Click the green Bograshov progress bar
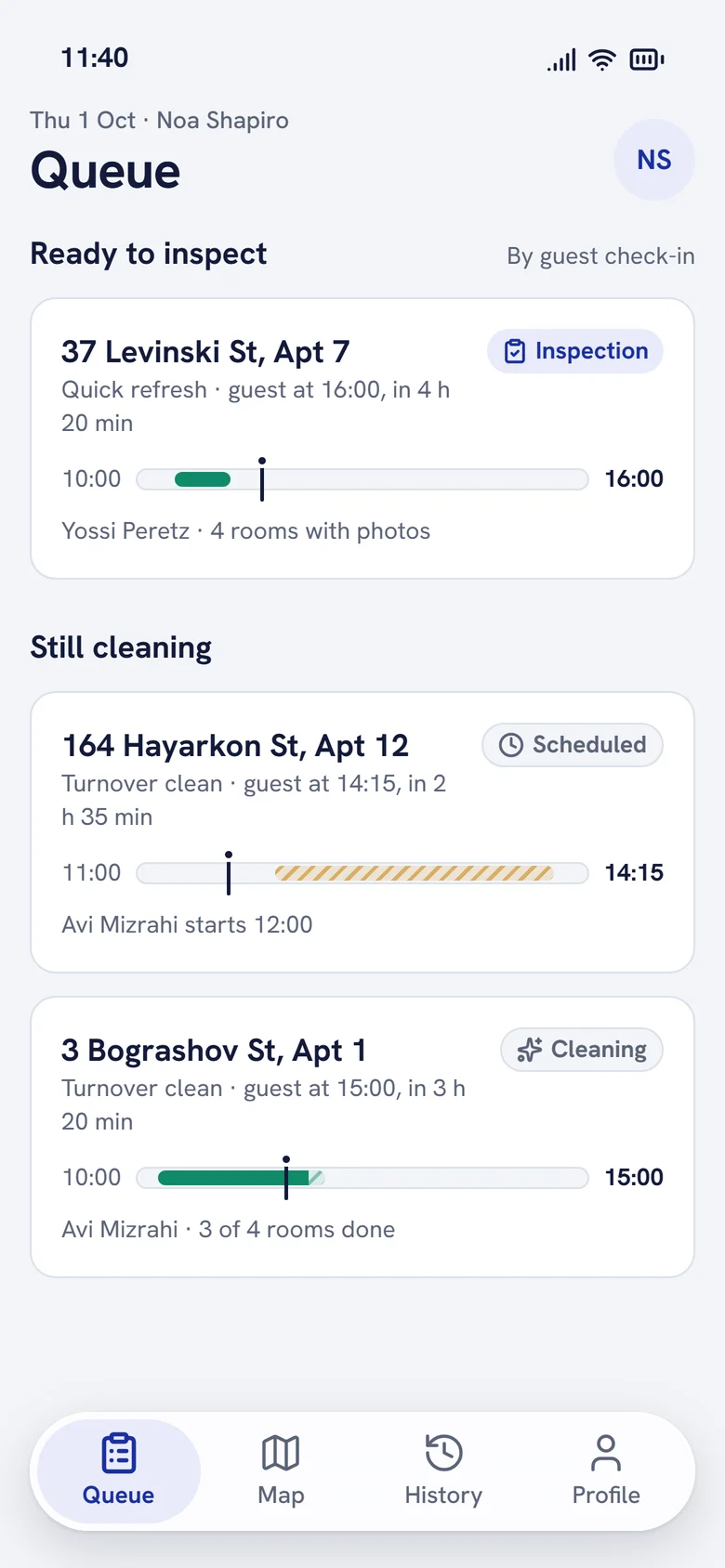 pyautogui.click(x=233, y=1178)
